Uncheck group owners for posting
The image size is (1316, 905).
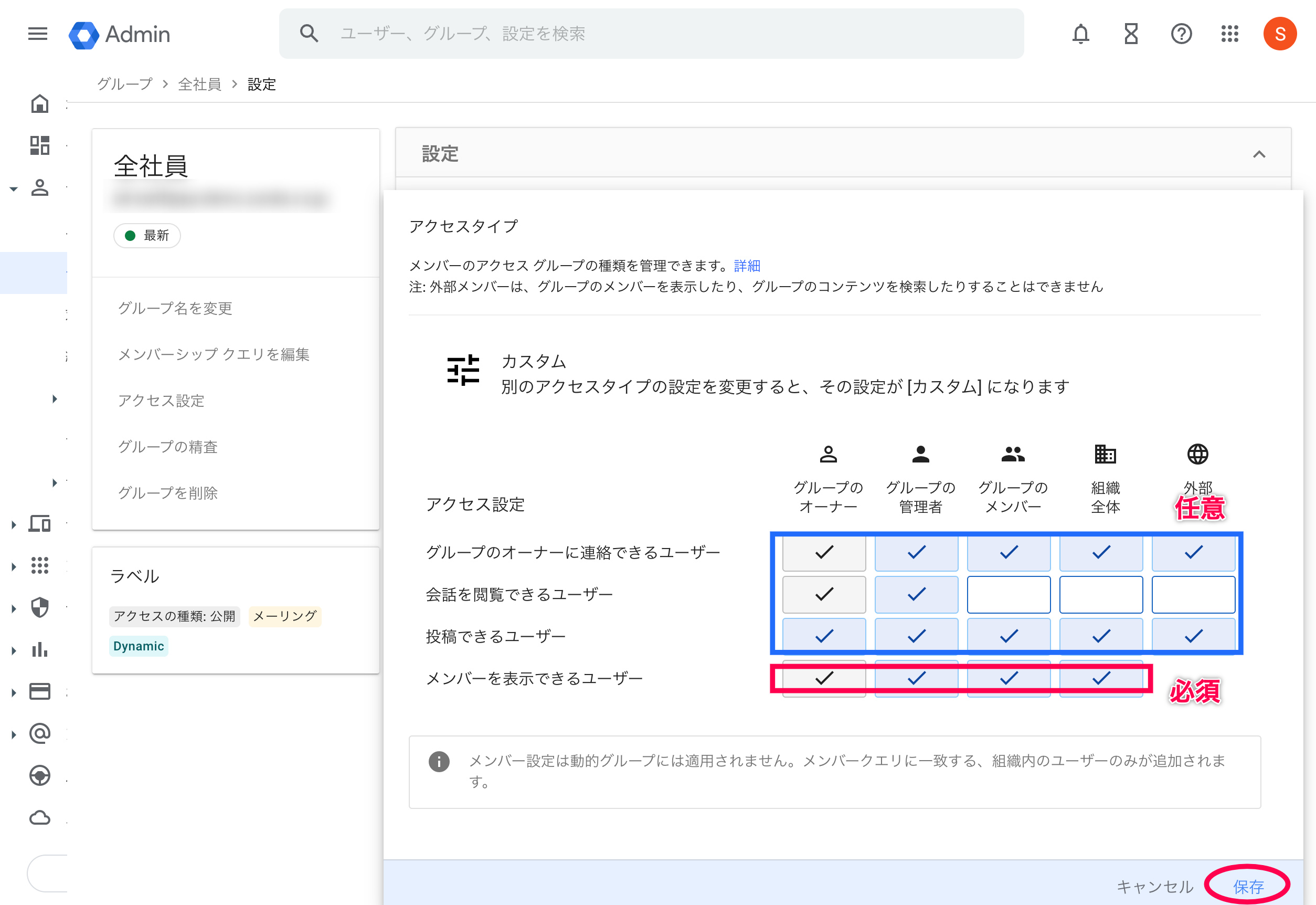click(823, 636)
